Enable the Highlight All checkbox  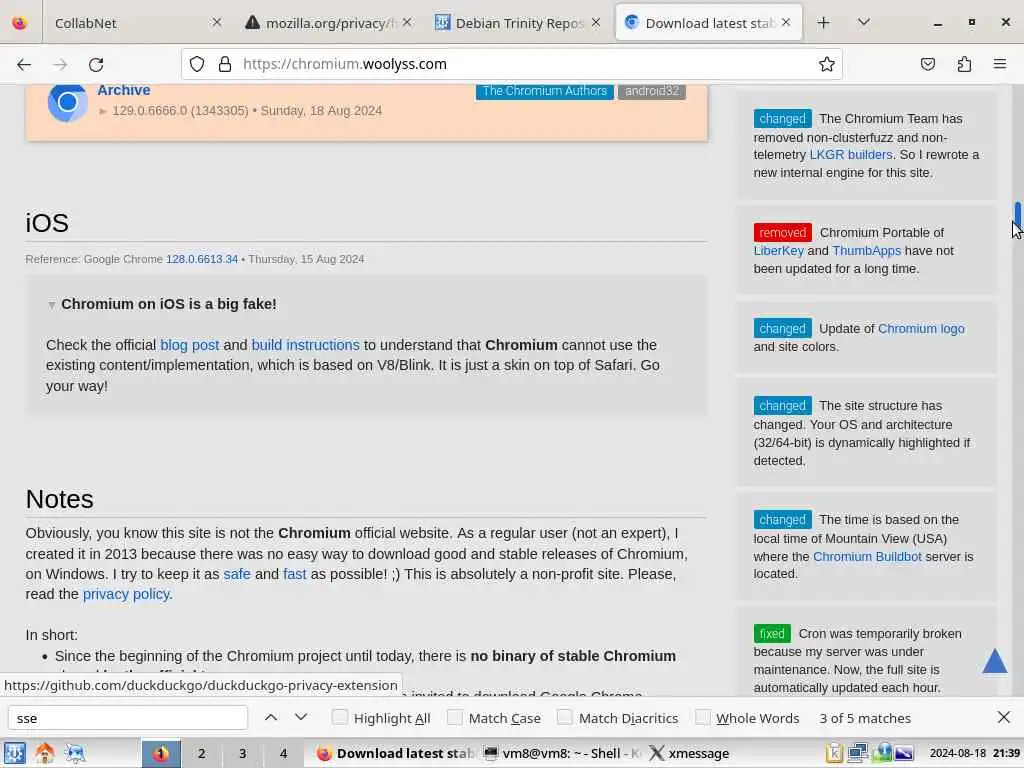tap(340, 717)
